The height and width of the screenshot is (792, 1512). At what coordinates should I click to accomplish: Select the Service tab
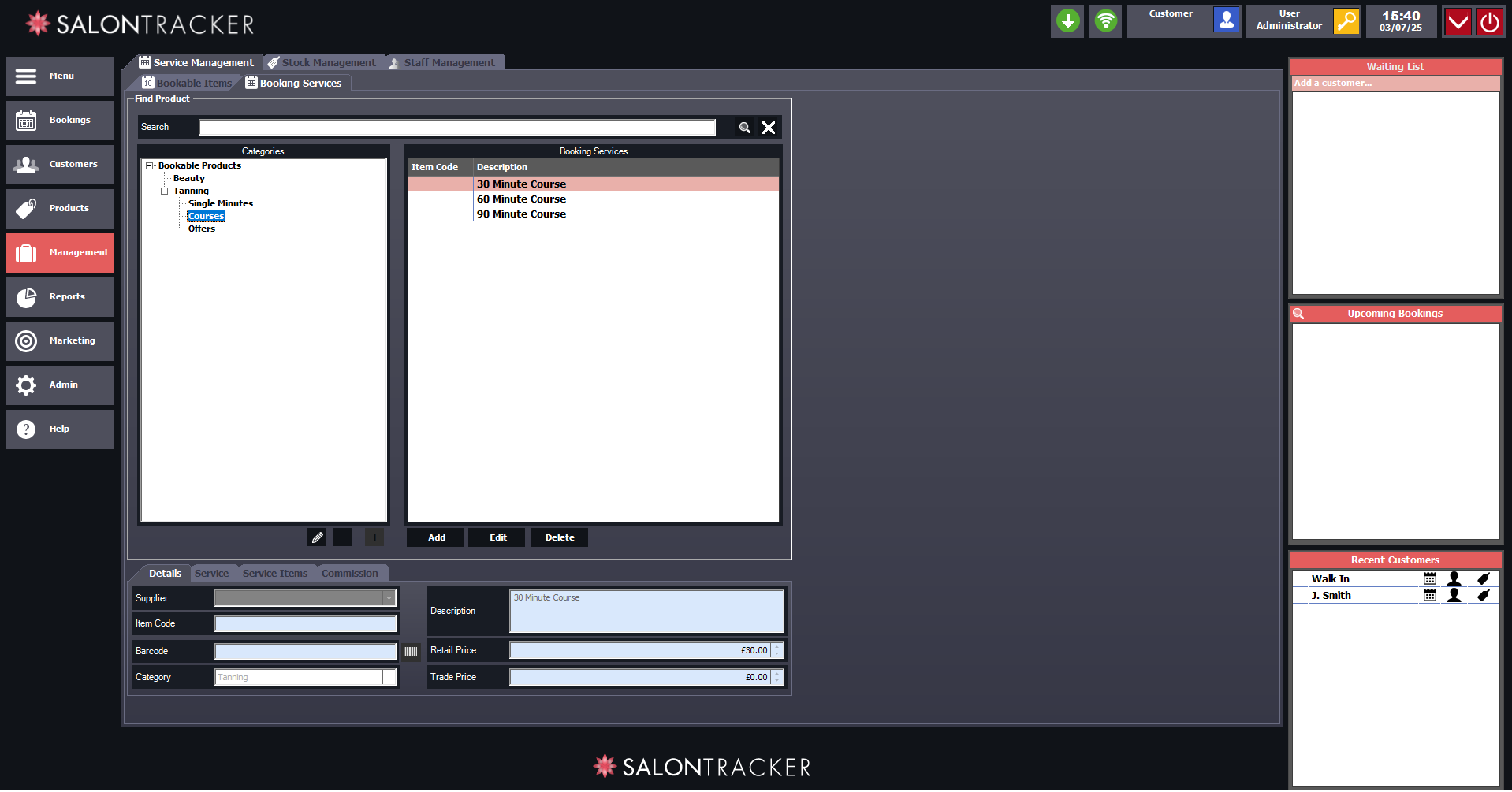211,574
